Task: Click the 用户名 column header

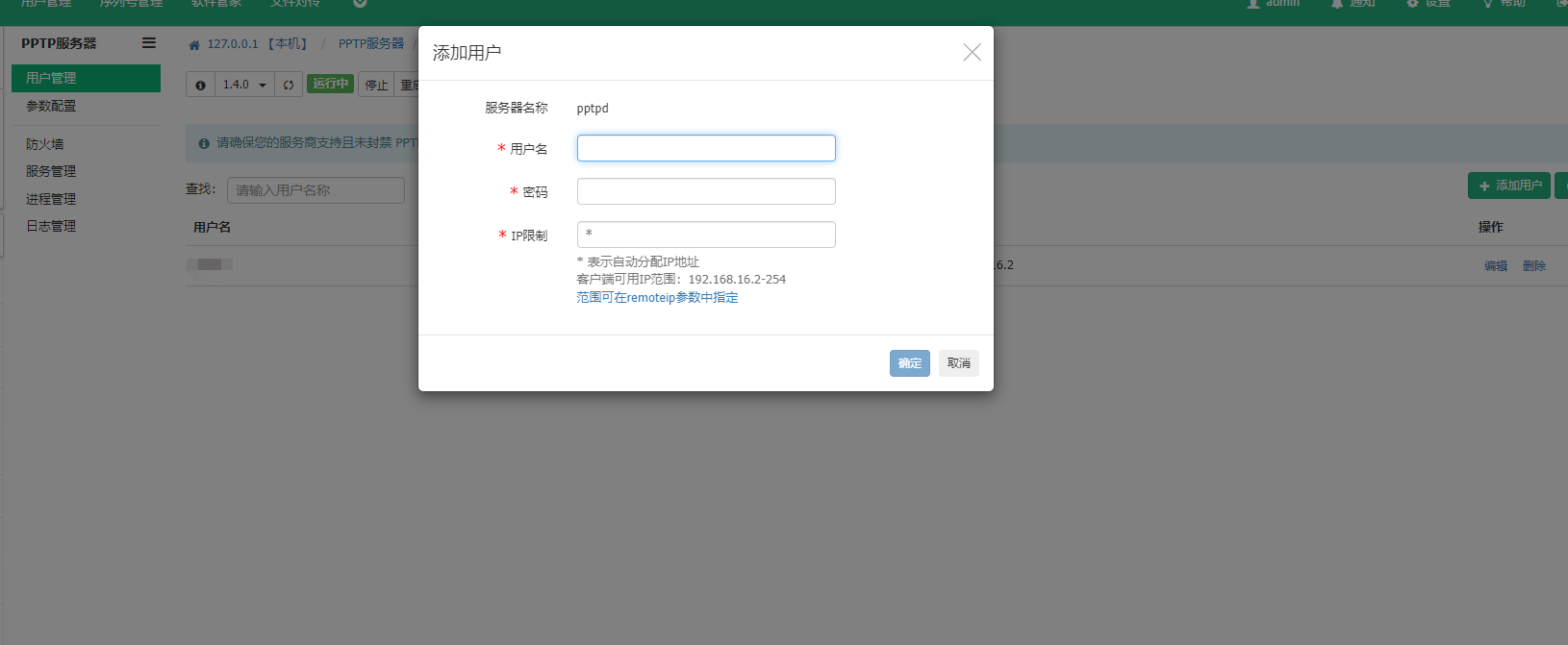Action: (x=212, y=228)
